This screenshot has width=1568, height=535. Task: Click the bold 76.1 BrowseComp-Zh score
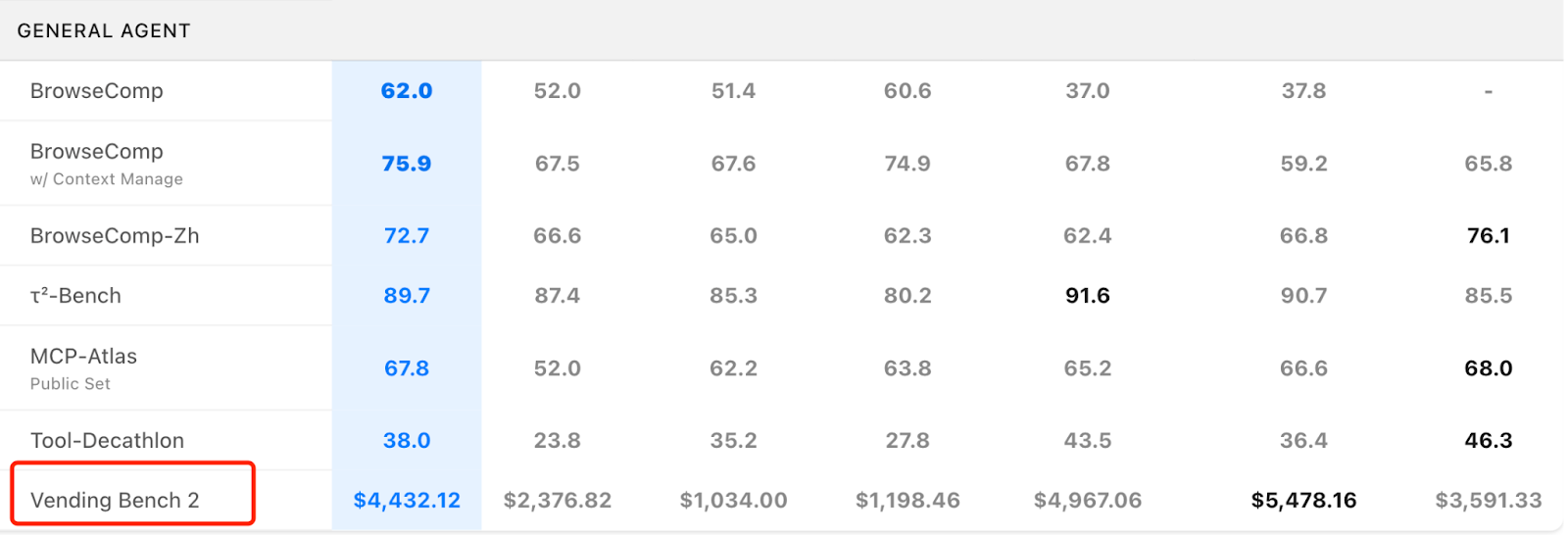tap(1488, 236)
